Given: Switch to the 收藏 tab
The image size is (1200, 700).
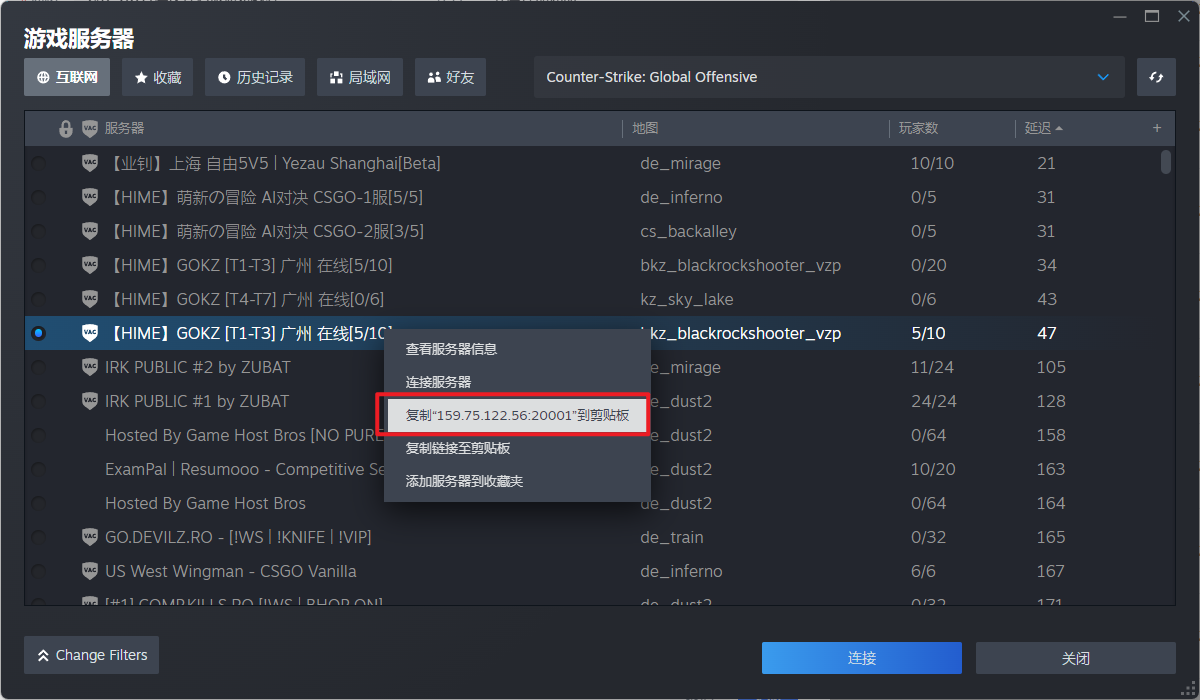Looking at the screenshot, I should point(158,77).
